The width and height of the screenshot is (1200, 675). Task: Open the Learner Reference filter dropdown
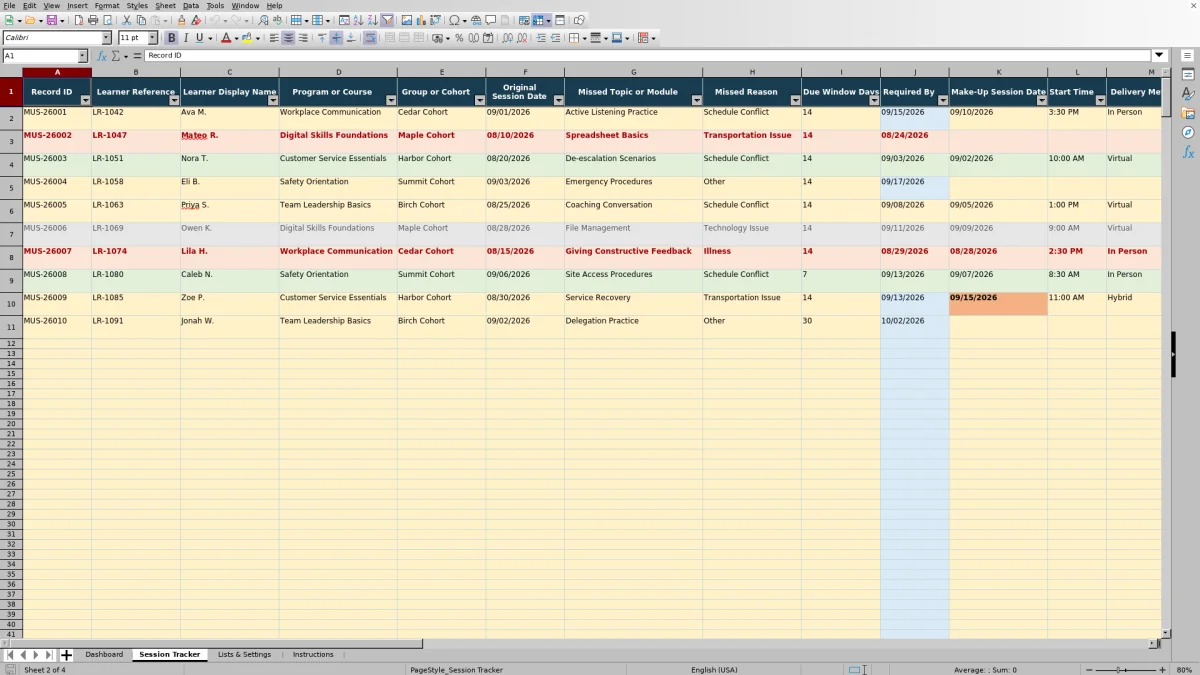(x=174, y=100)
